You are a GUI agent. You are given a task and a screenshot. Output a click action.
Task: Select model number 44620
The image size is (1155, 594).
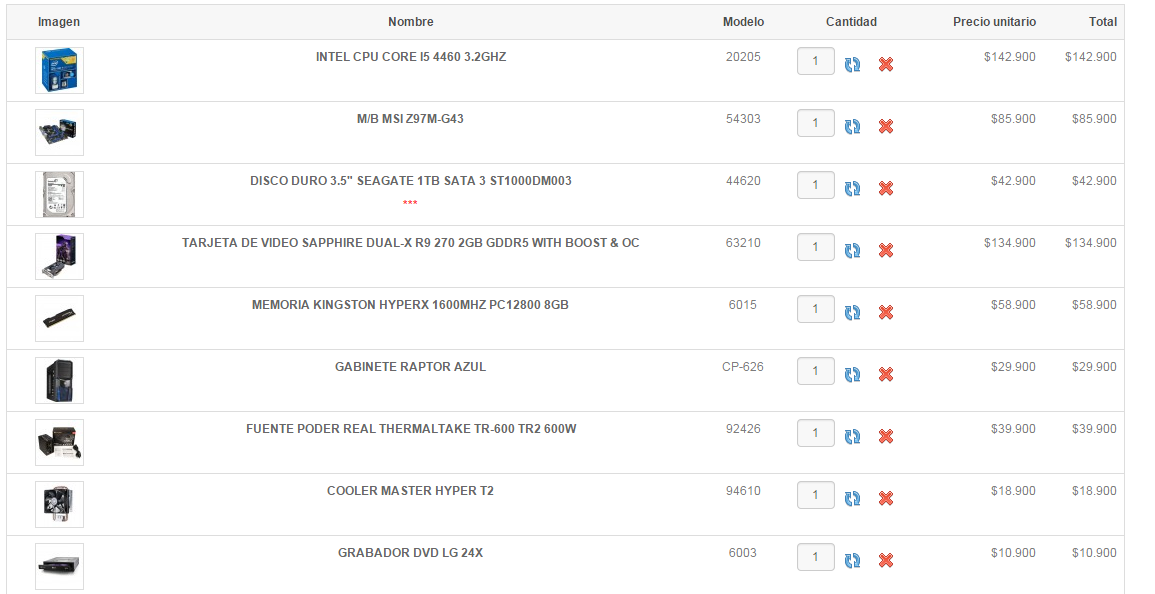point(743,181)
